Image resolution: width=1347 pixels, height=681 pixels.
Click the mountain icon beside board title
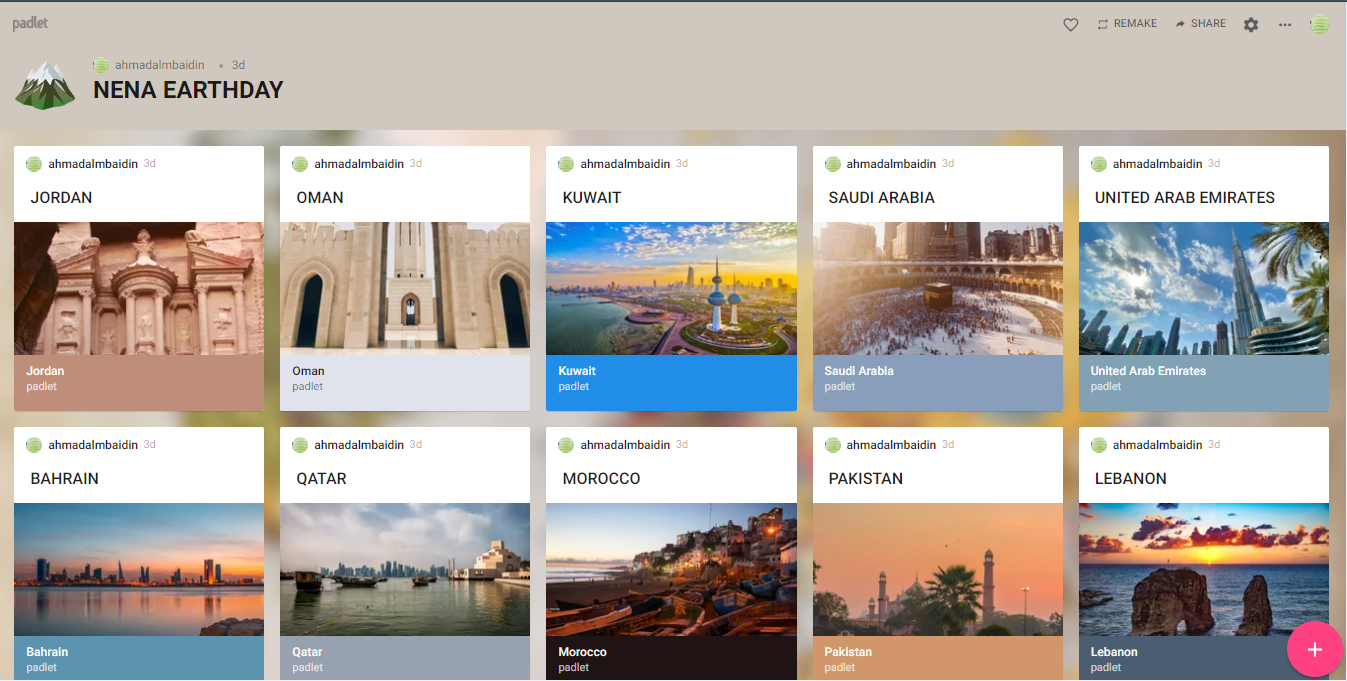(45, 86)
